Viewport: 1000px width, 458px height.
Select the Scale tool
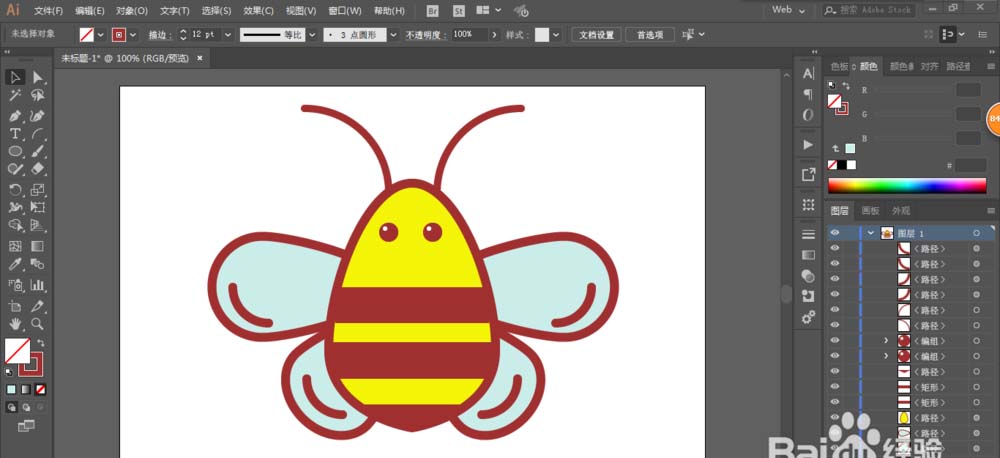click(x=38, y=189)
